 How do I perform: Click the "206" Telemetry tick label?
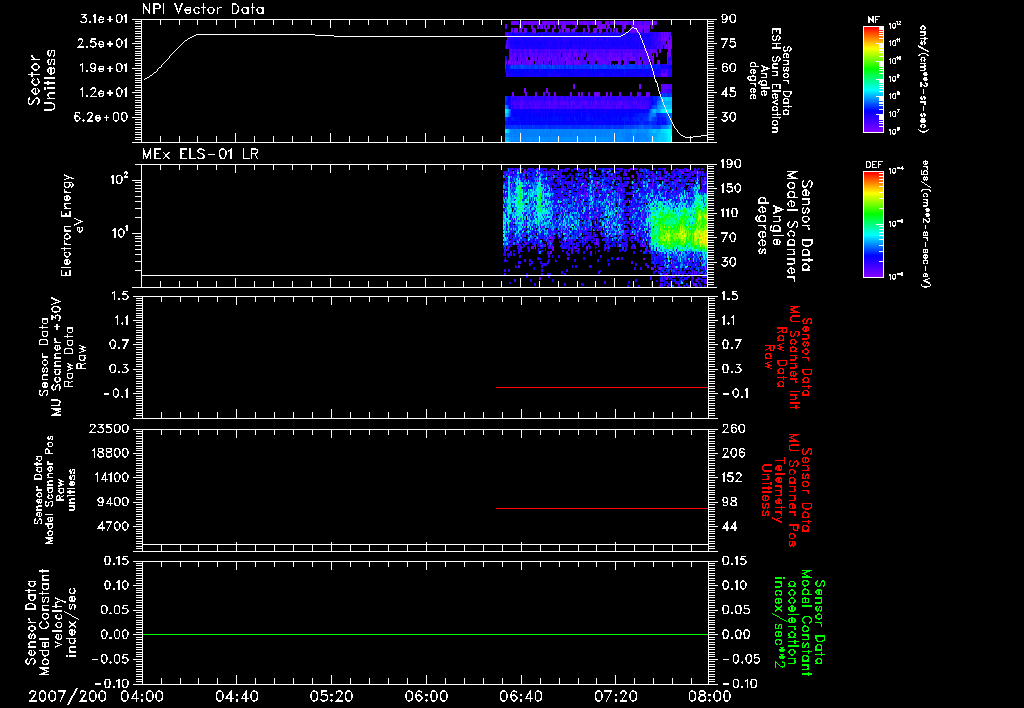(x=731, y=453)
